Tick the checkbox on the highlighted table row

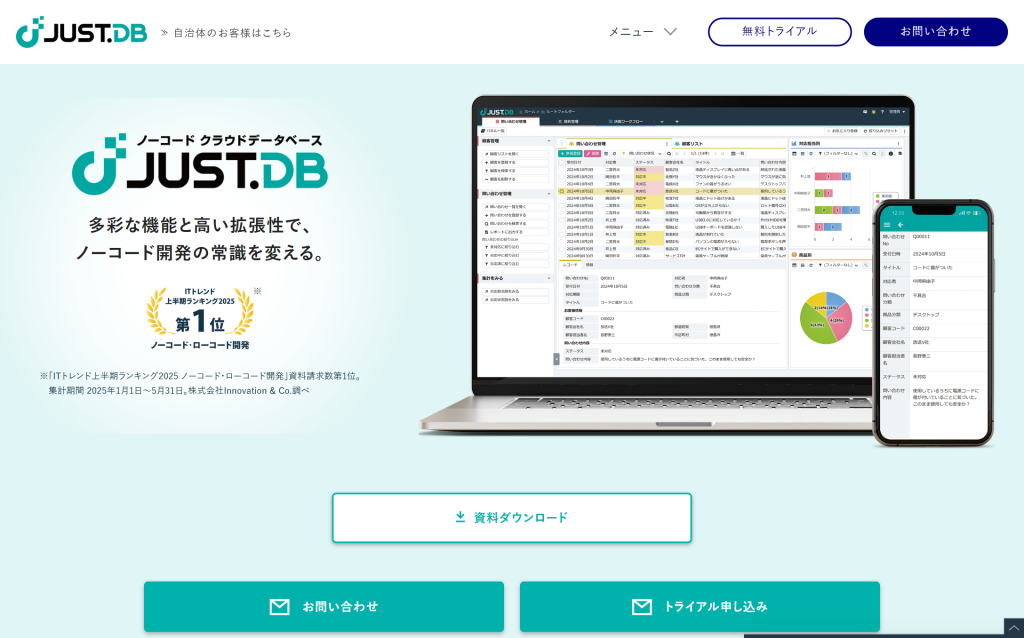pos(562,190)
